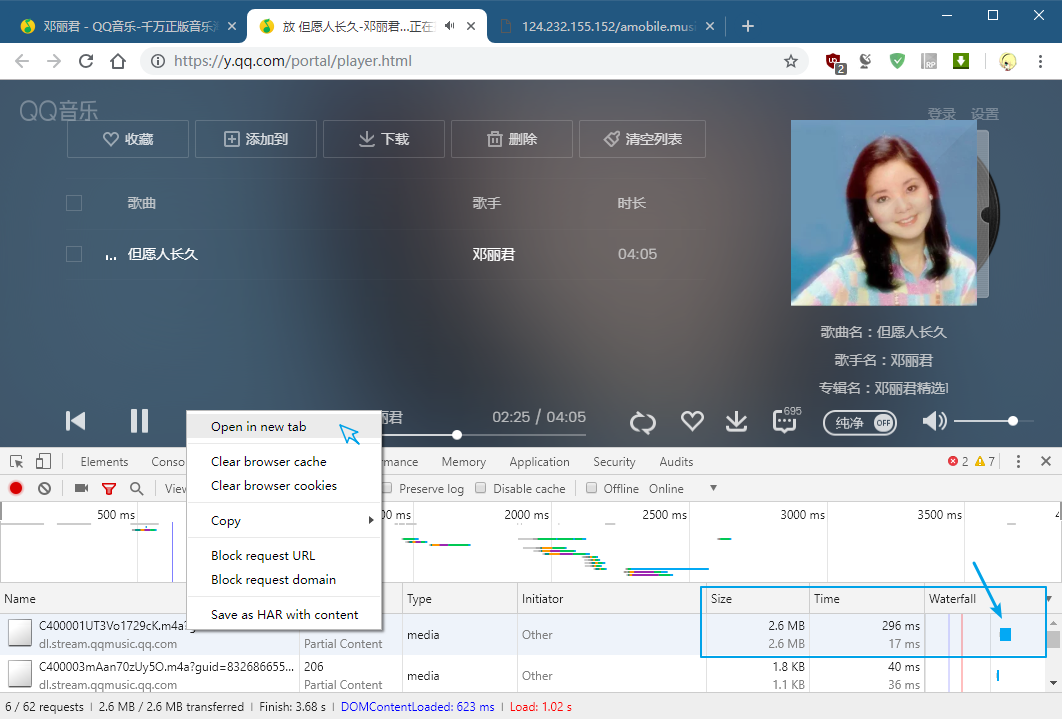The height and width of the screenshot is (719, 1062).
Task: Enable the Disable cache checkbox
Action: tap(481, 488)
